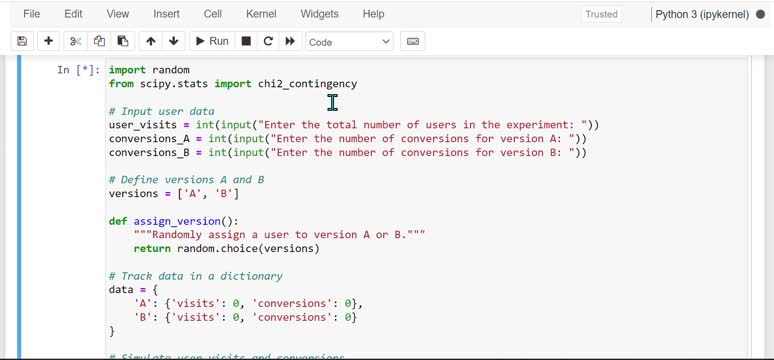Restart and run all with the fast-forward icon
The image size is (774, 360).
coord(290,41)
